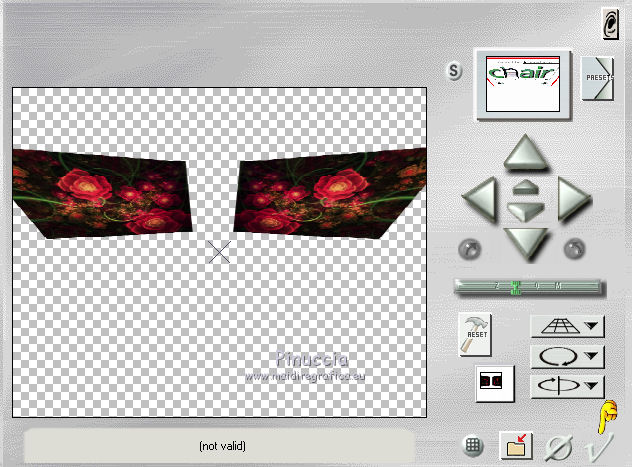Click the black image display mode button
The width and height of the screenshot is (632, 467).
pos(494,383)
